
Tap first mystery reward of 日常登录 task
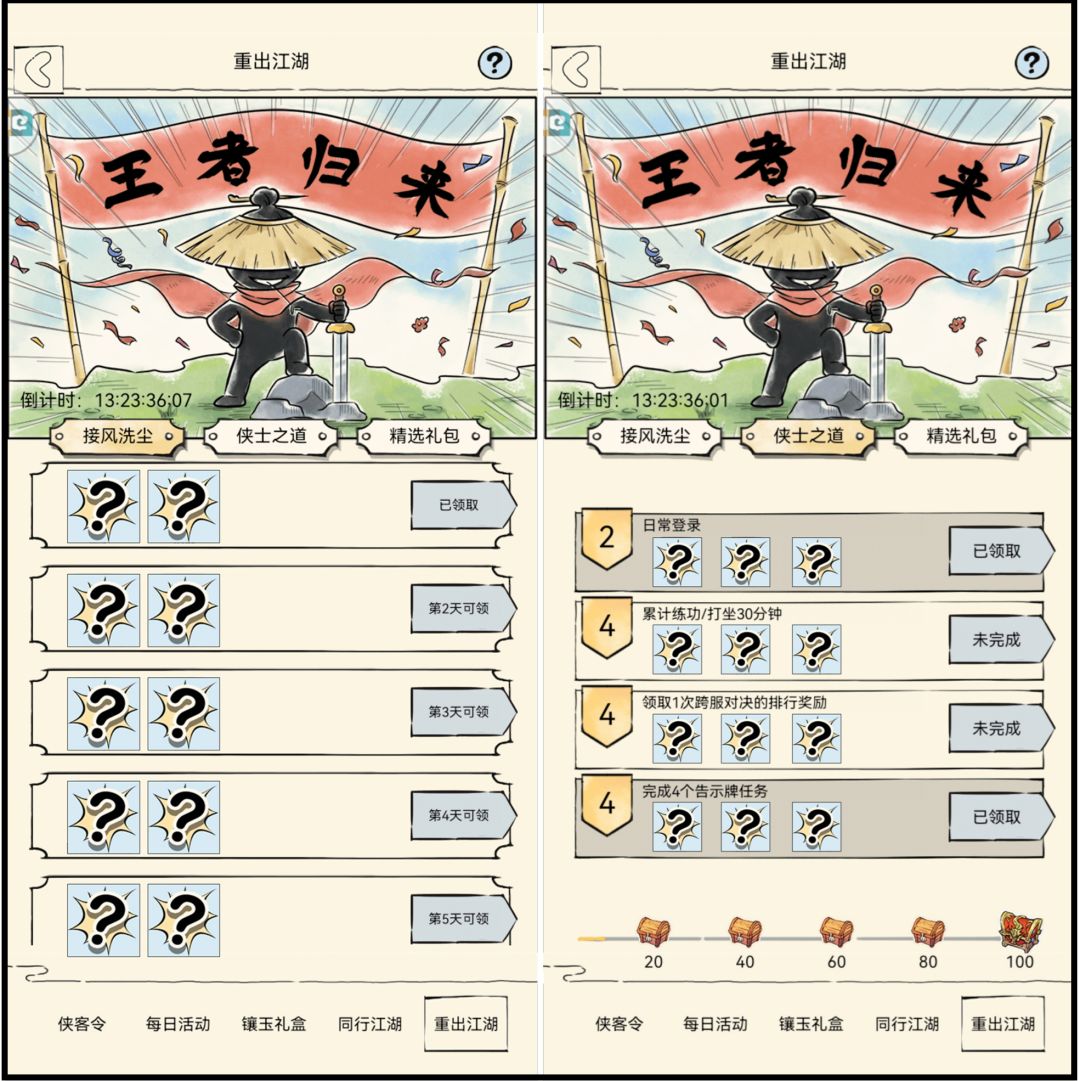click(677, 562)
